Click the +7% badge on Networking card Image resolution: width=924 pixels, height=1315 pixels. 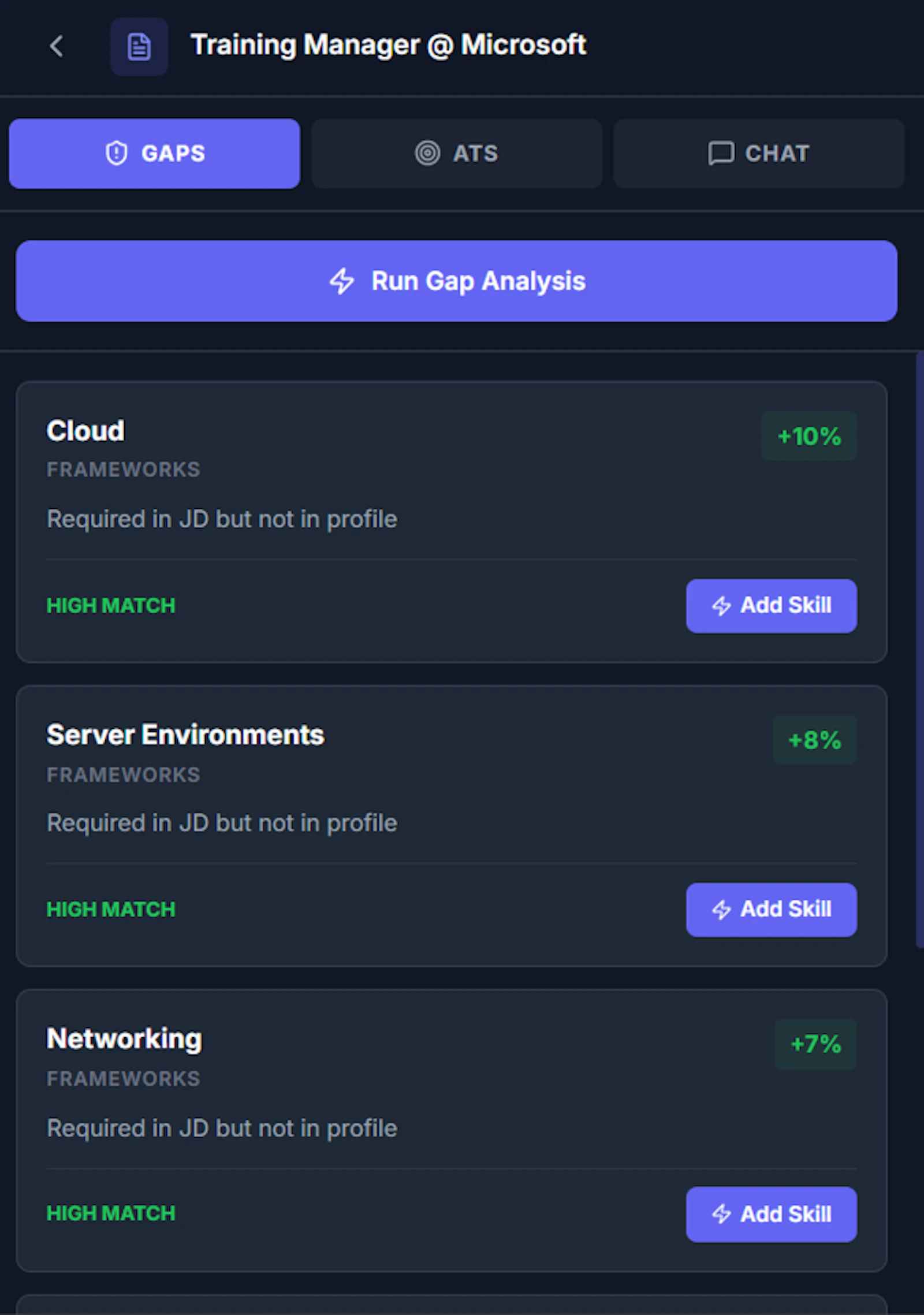click(x=815, y=1044)
